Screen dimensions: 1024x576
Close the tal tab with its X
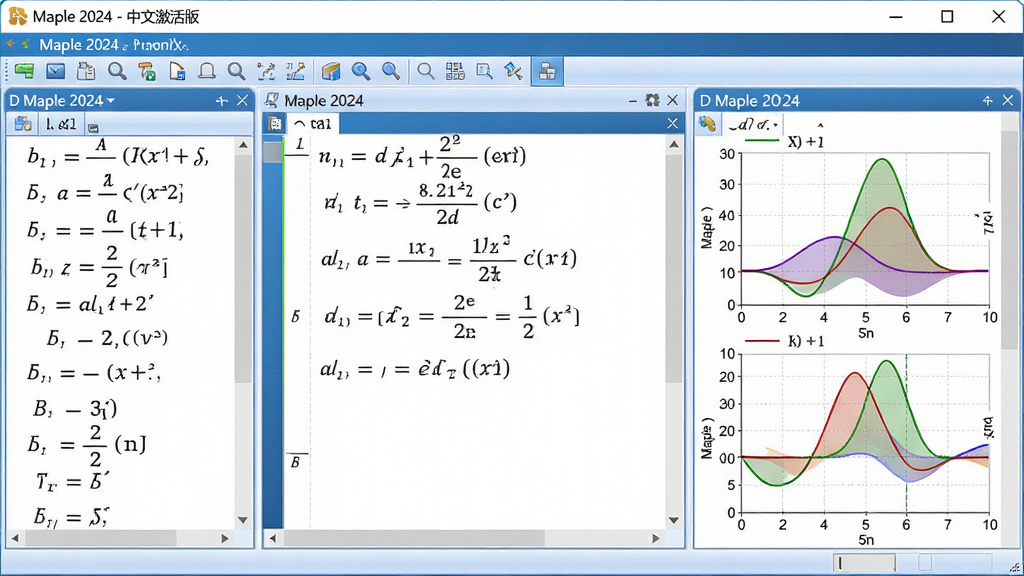point(673,123)
